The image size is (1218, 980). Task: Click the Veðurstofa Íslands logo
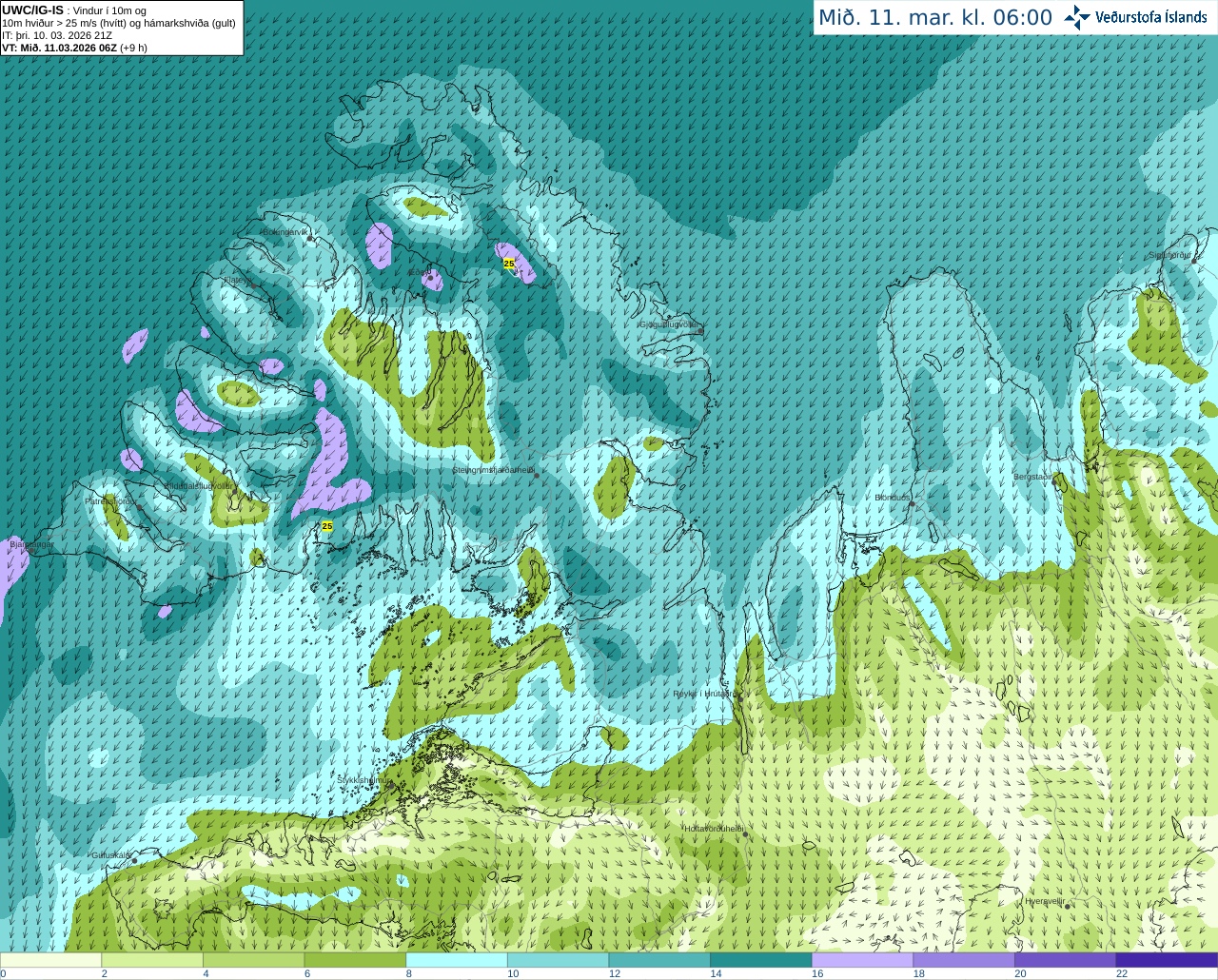tap(1136, 17)
